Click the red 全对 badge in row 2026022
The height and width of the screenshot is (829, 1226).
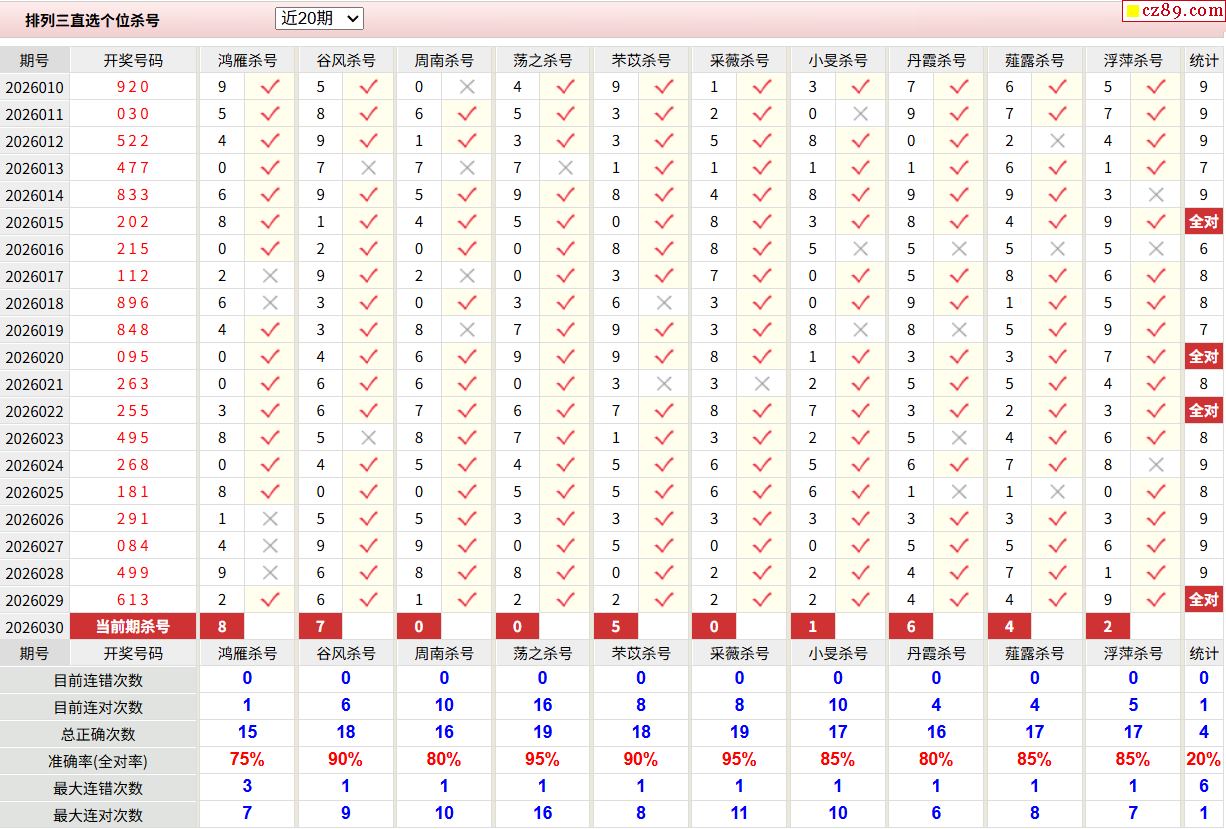pyautogui.click(x=1204, y=411)
